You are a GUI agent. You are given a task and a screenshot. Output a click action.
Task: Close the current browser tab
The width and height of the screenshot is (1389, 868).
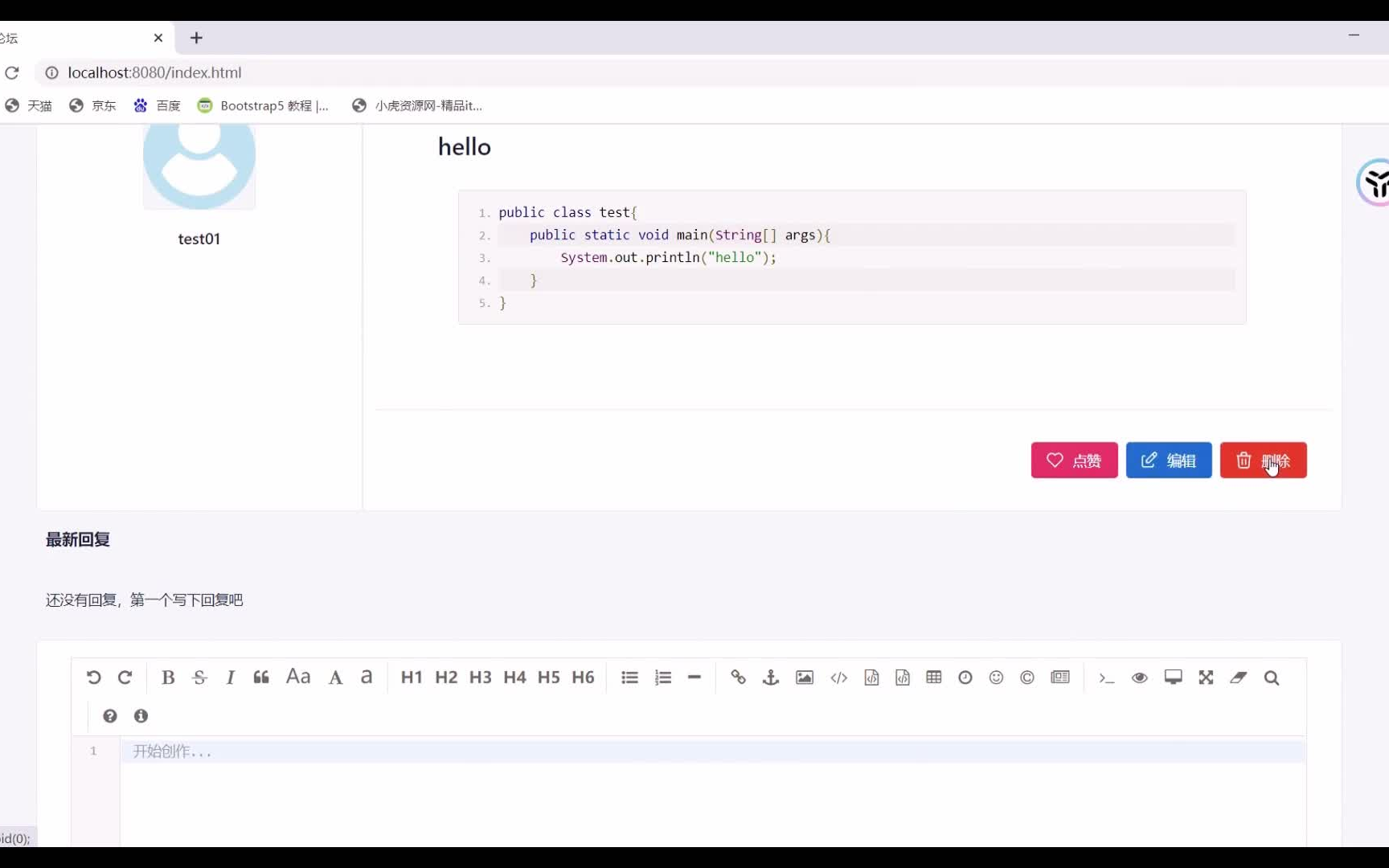coord(158,38)
